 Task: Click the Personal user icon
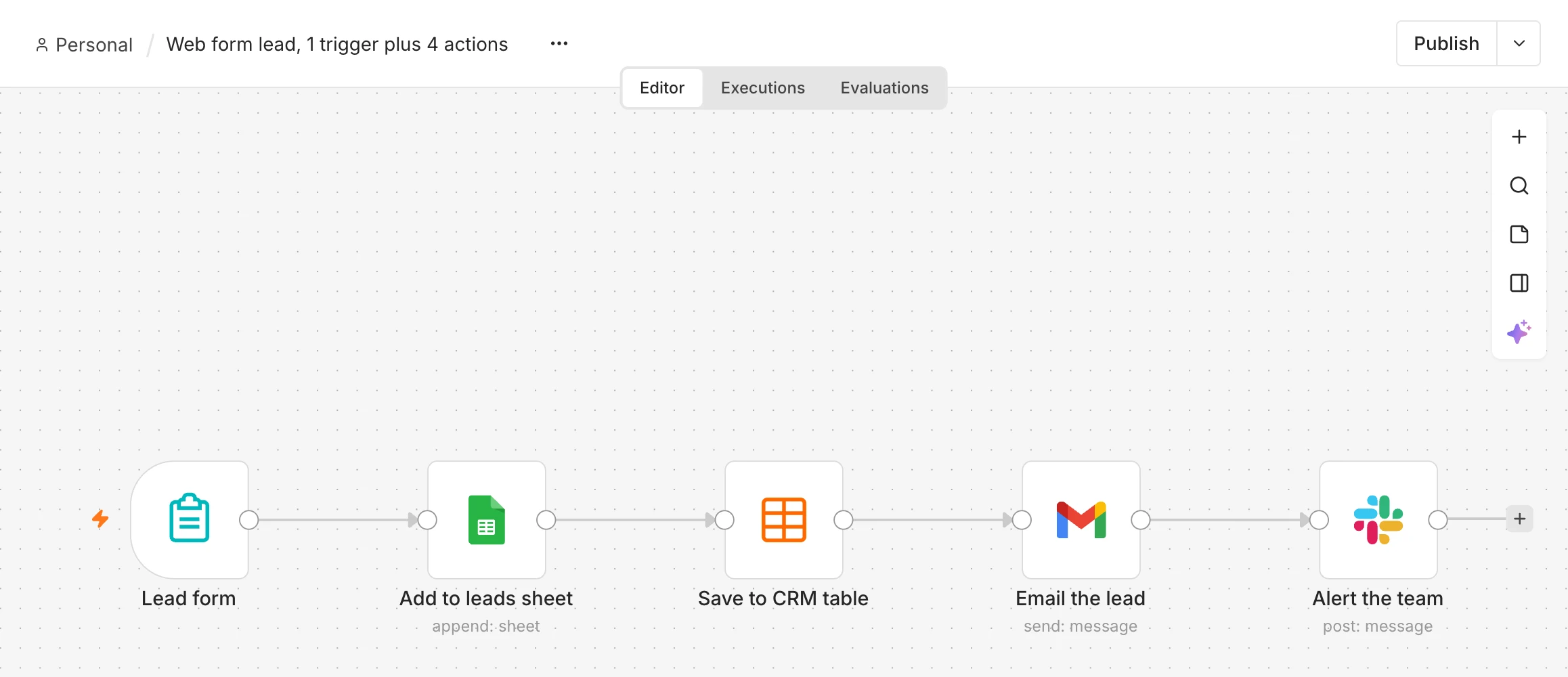(42, 45)
